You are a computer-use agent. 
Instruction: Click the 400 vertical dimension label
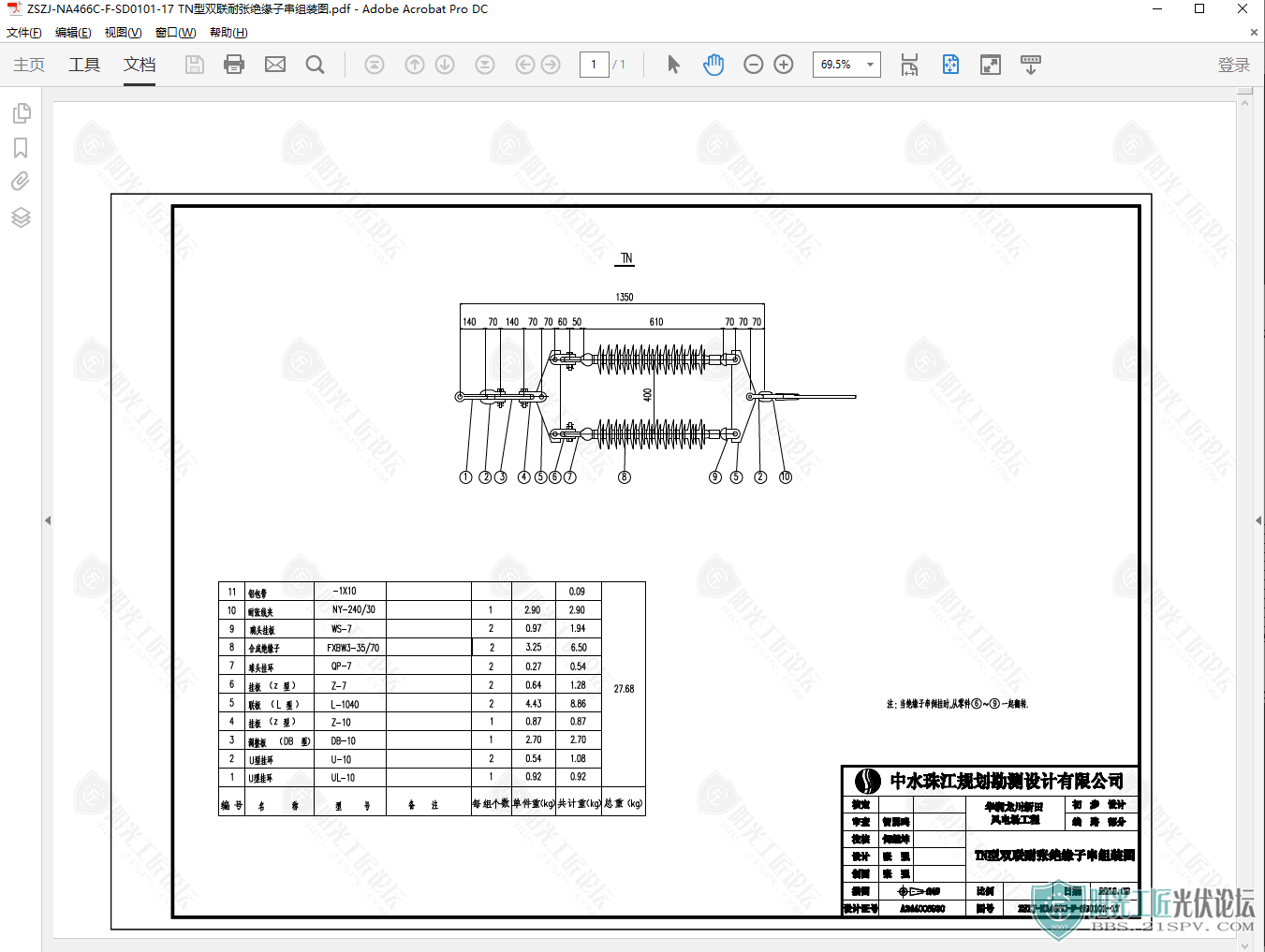tap(647, 395)
